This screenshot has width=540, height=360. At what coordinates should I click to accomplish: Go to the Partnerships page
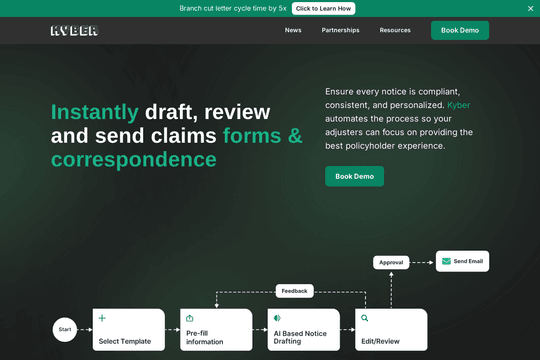coord(340,30)
